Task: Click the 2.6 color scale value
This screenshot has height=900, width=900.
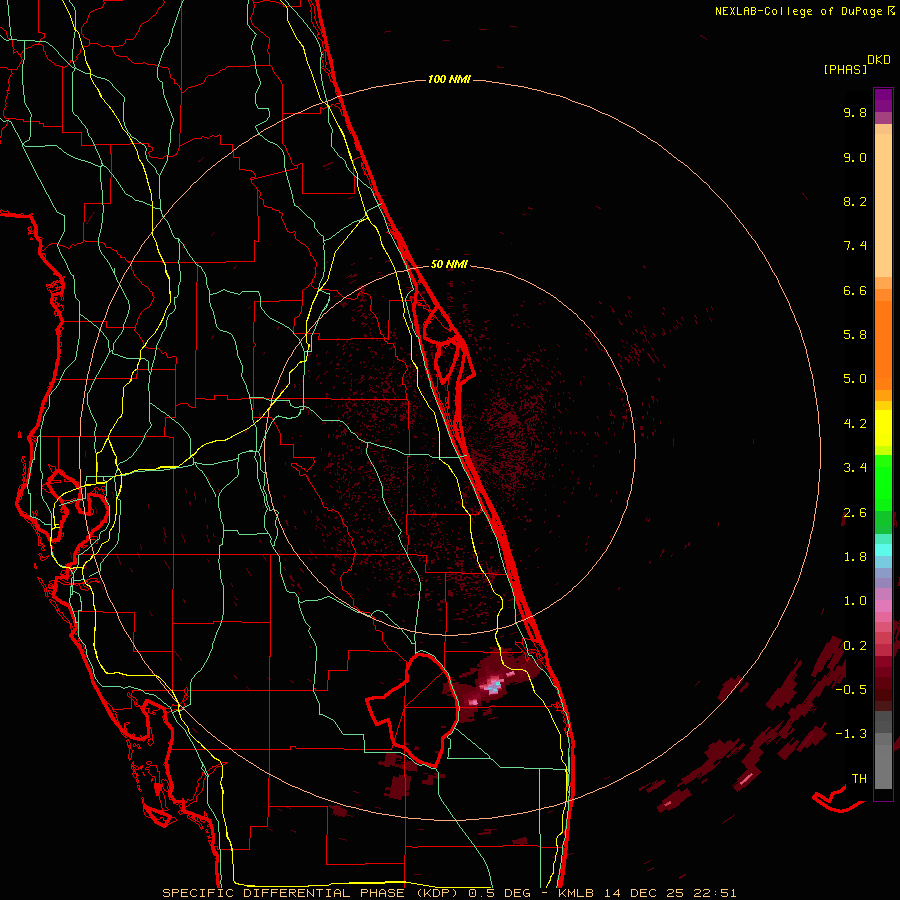Action: (855, 513)
